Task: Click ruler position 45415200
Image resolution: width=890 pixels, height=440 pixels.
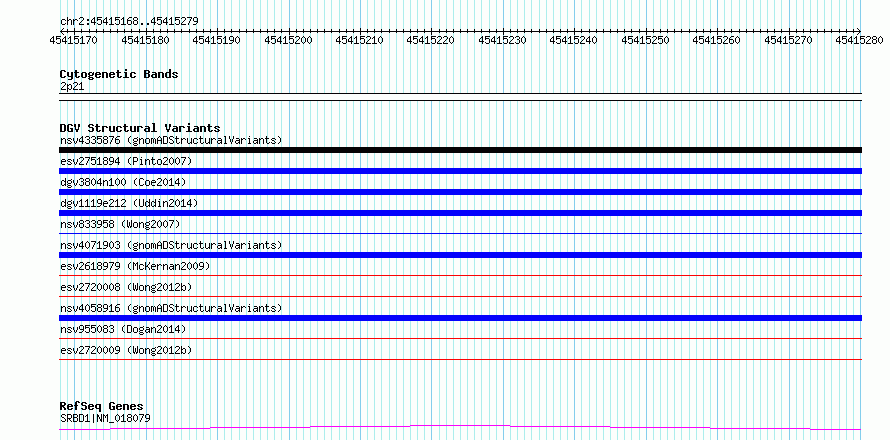Action: point(288,40)
